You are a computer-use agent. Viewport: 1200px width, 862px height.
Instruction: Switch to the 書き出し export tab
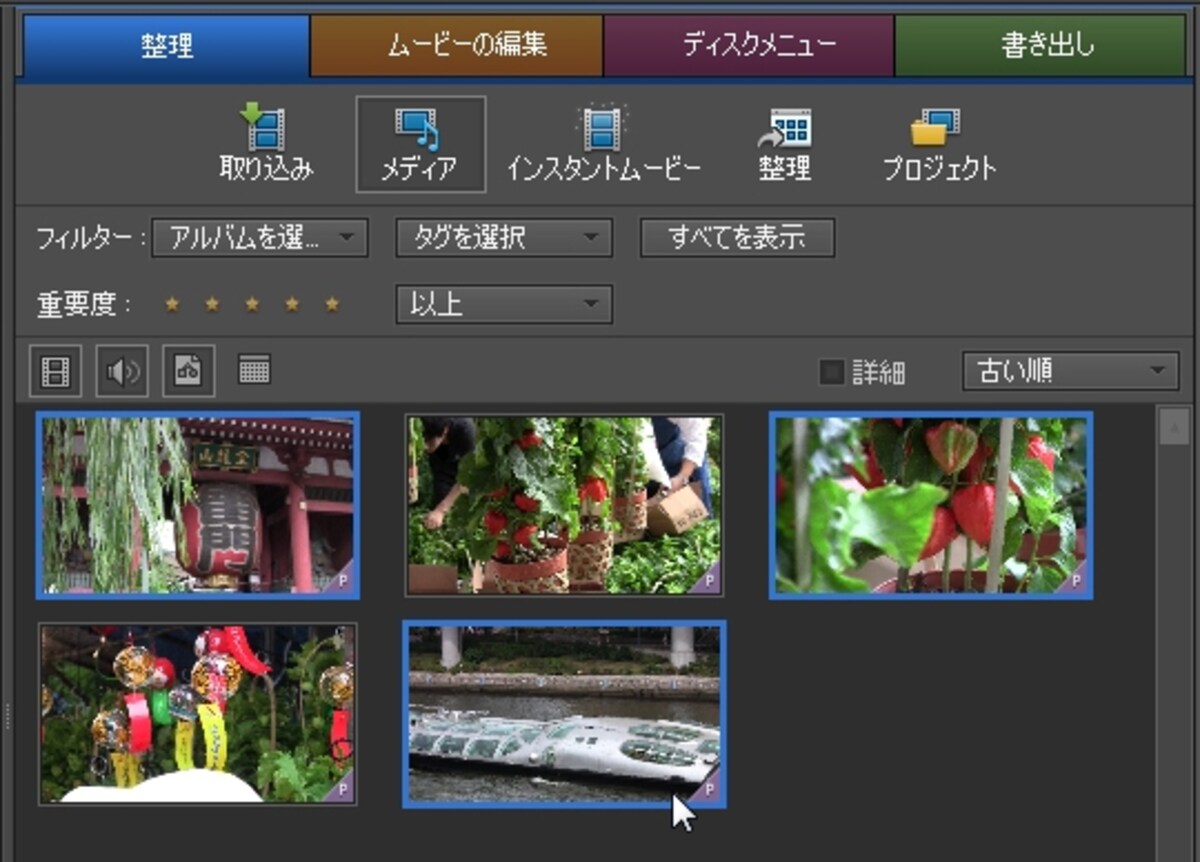point(1040,46)
